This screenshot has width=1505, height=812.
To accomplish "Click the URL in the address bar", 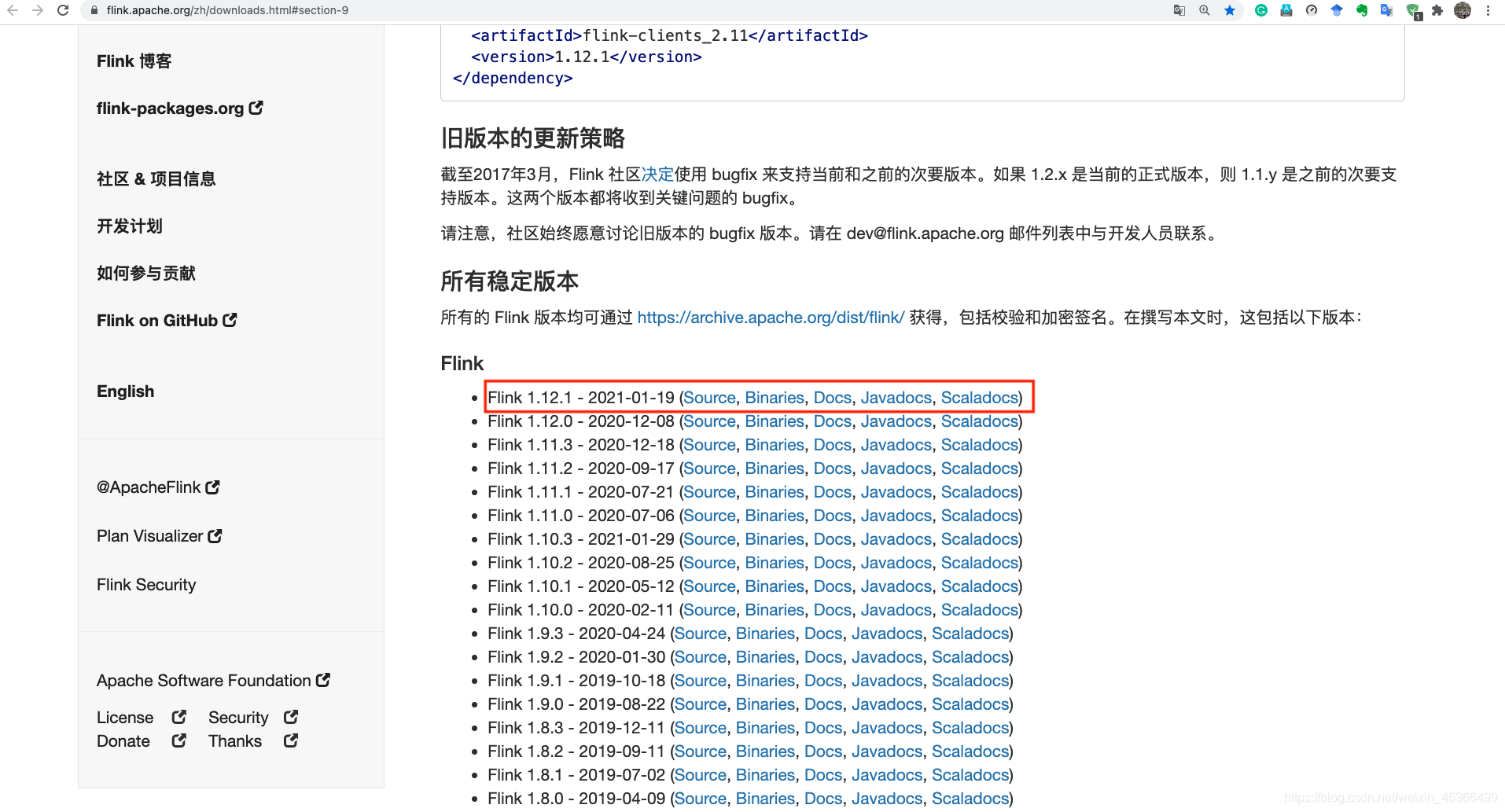I will pos(227,10).
